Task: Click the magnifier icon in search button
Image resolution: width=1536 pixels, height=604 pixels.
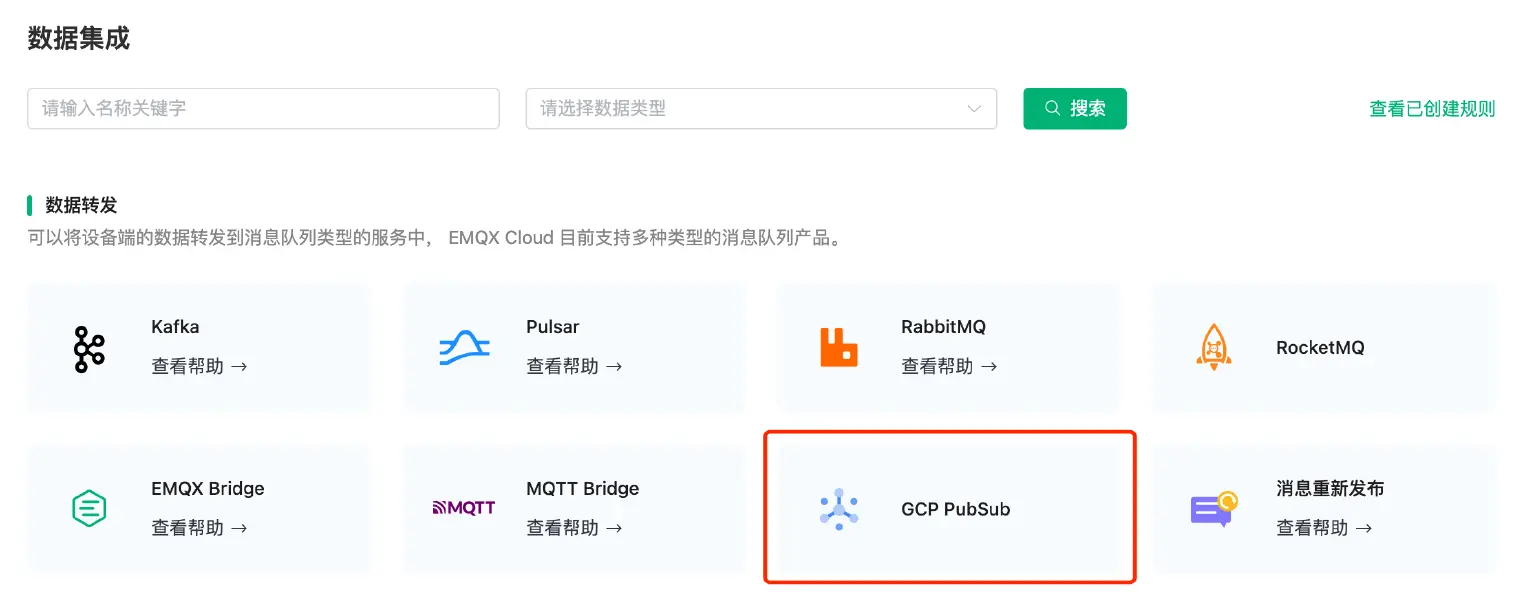Action: (x=1051, y=107)
